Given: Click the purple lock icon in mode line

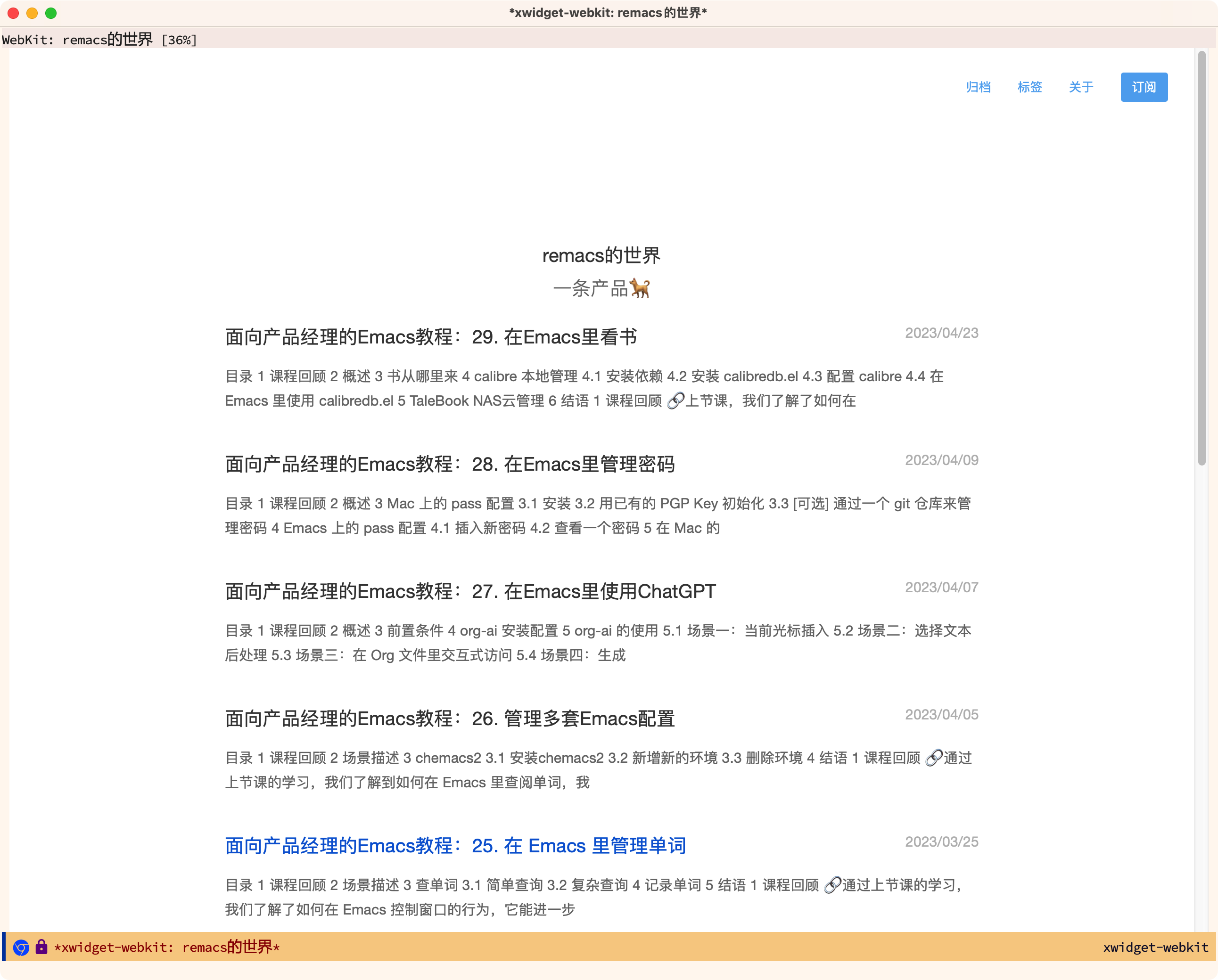Looking at the screenshot, I should 41,947.
